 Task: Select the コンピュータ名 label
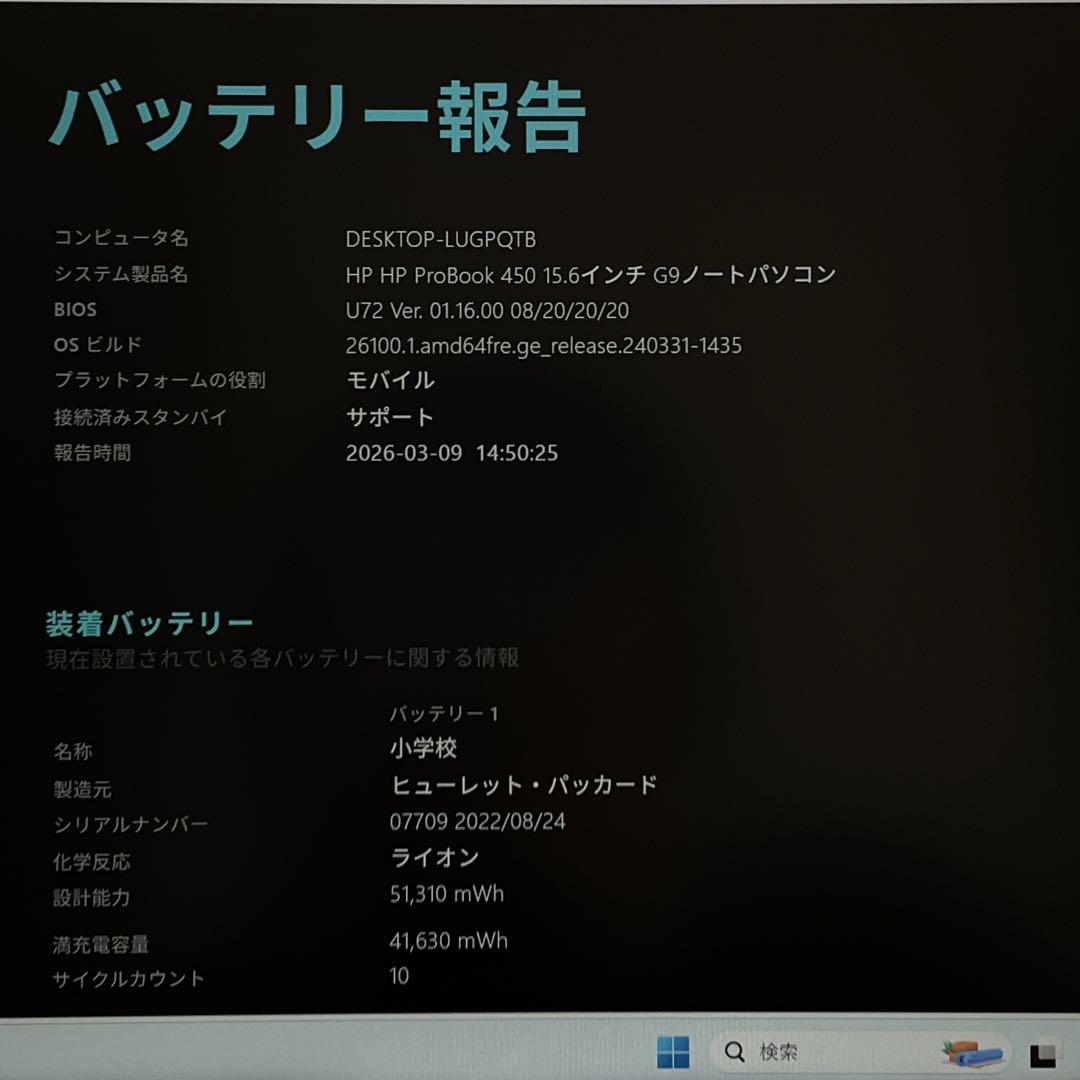[x=121, y=238]
